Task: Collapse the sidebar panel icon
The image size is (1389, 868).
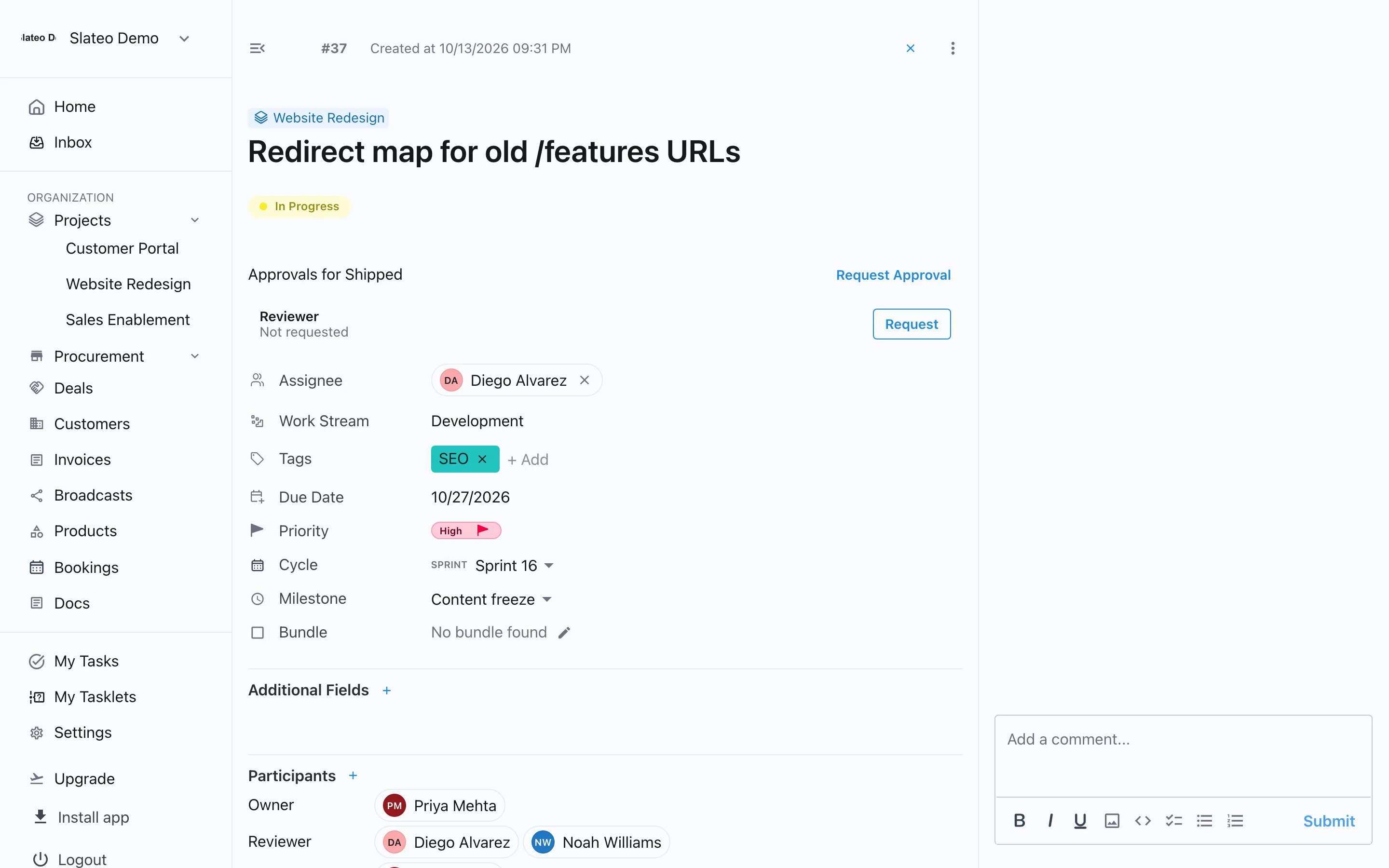Action: pos(257,48)
